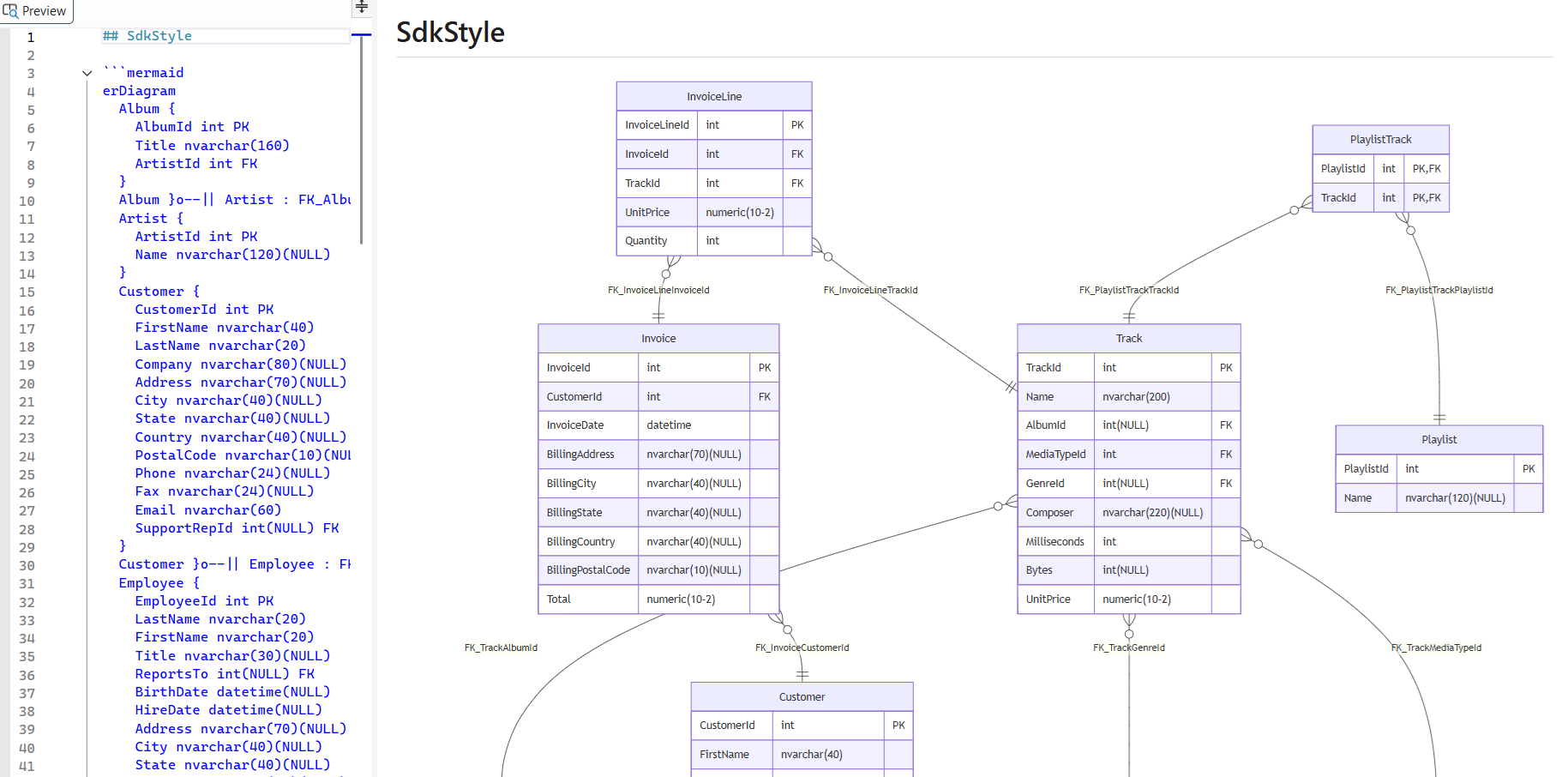Click the InvoiceLine entity header
Screen dimensions: 1568x777
[714, 96]
